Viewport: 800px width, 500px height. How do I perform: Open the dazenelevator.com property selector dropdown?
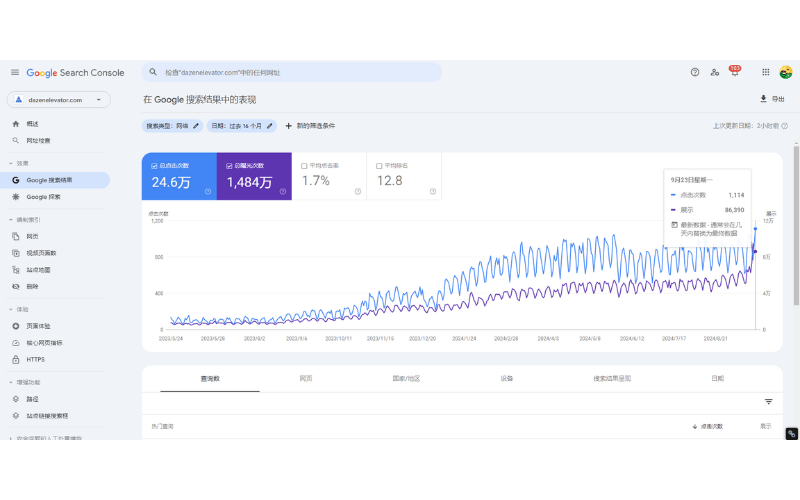[58, 99]
